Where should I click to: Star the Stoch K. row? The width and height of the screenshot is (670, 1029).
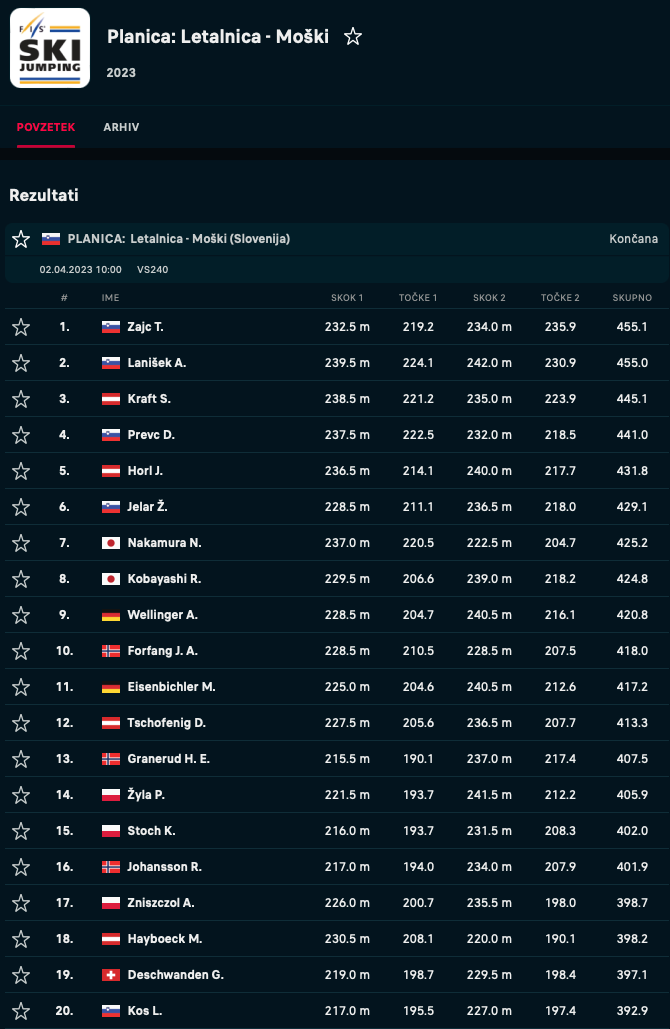(x=21, y=832)
